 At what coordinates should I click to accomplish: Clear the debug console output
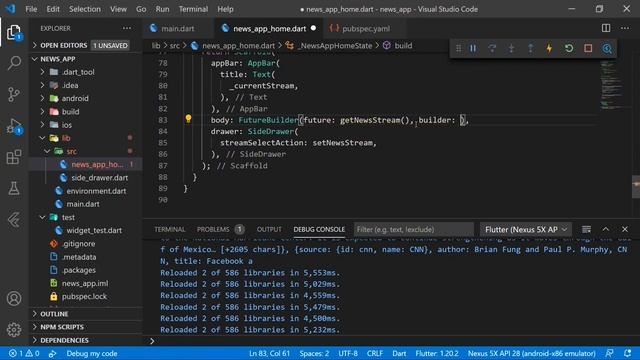(586, 229)
